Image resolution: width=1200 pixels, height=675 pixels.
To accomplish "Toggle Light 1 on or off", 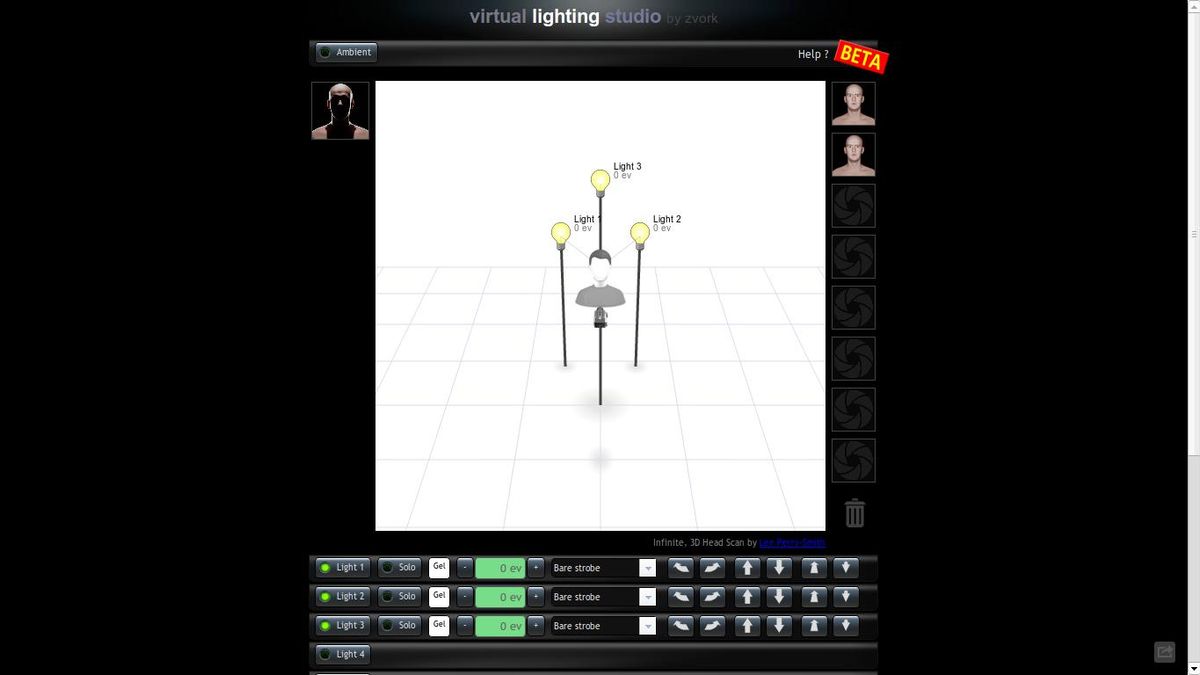I will point(342,568).
